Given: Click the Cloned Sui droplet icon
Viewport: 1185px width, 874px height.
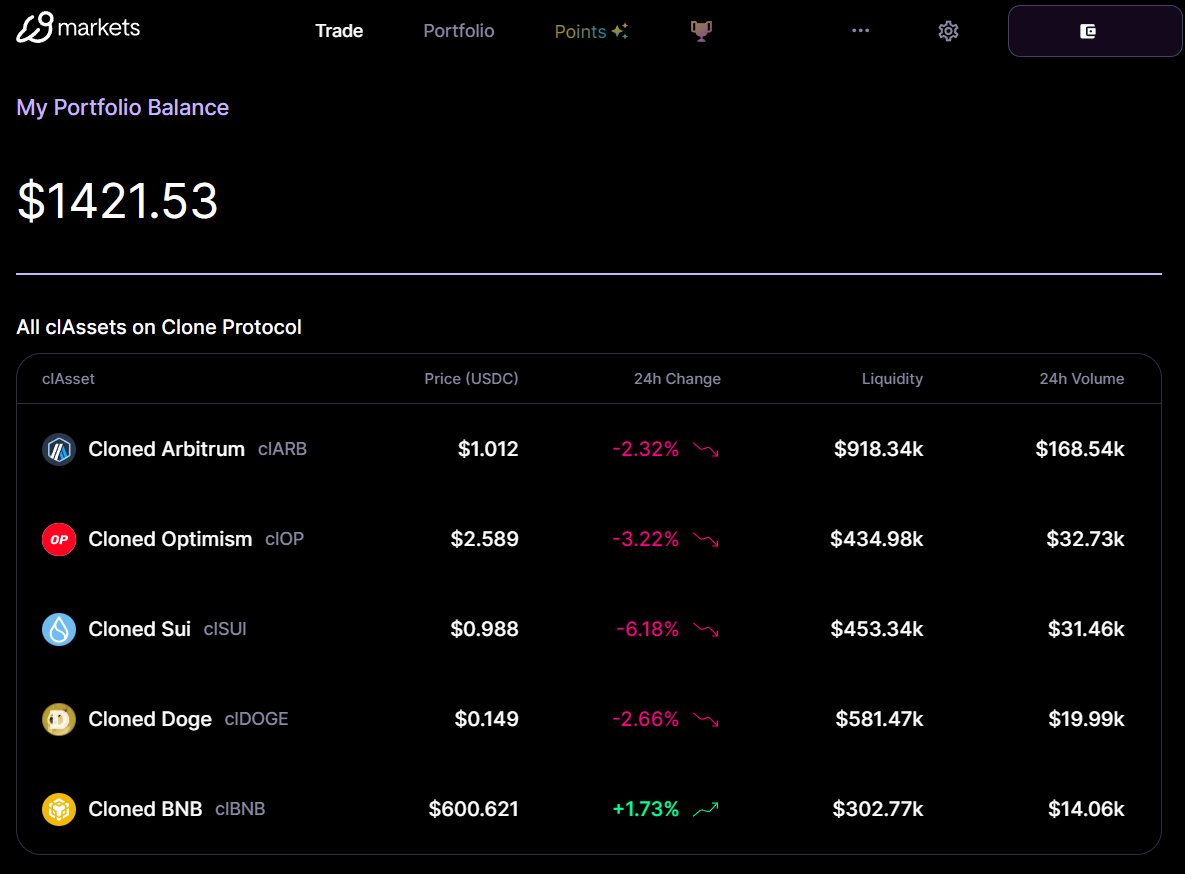Looking at the screenshot, I should coord(59,629).
